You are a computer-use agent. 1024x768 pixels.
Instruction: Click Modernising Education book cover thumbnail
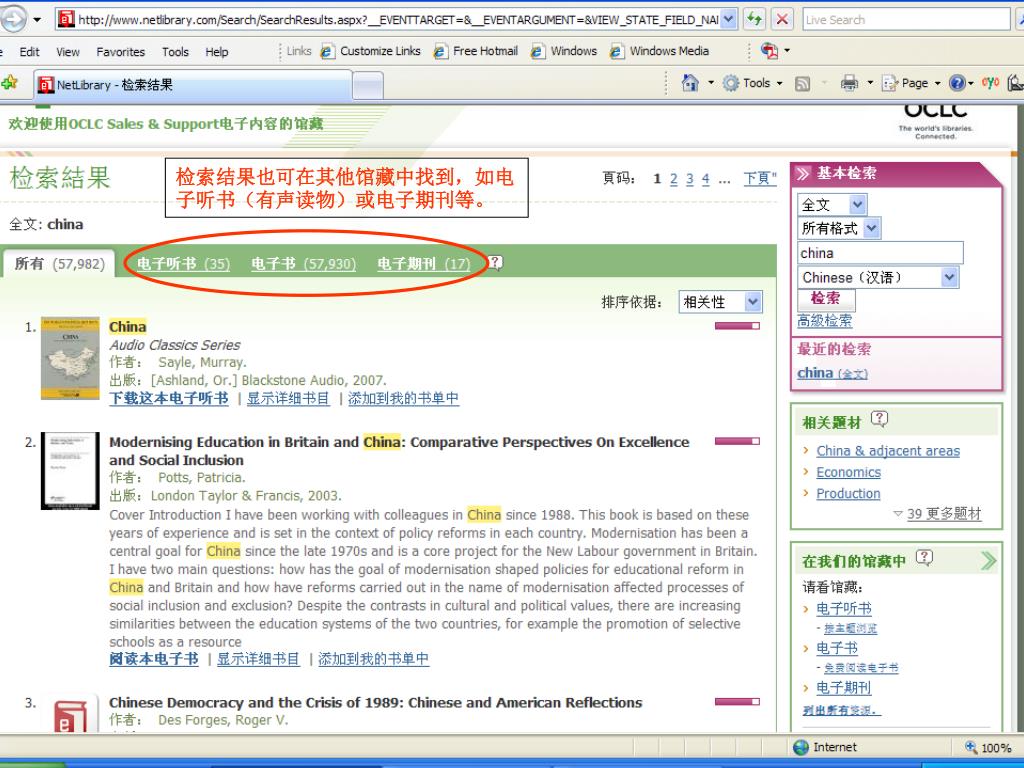pyautogui.click(x=70, y=470)
